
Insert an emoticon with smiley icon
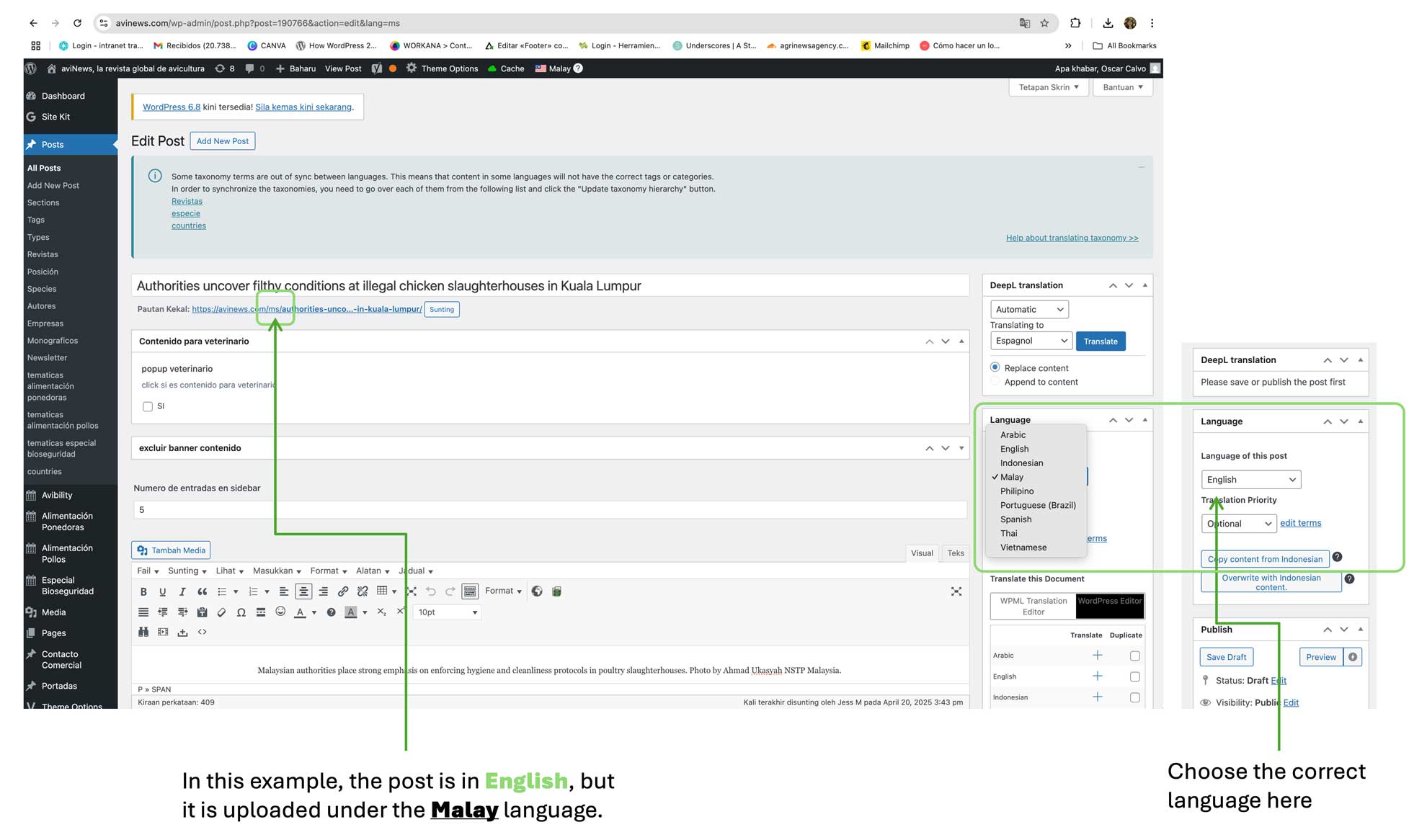point(280,612)
